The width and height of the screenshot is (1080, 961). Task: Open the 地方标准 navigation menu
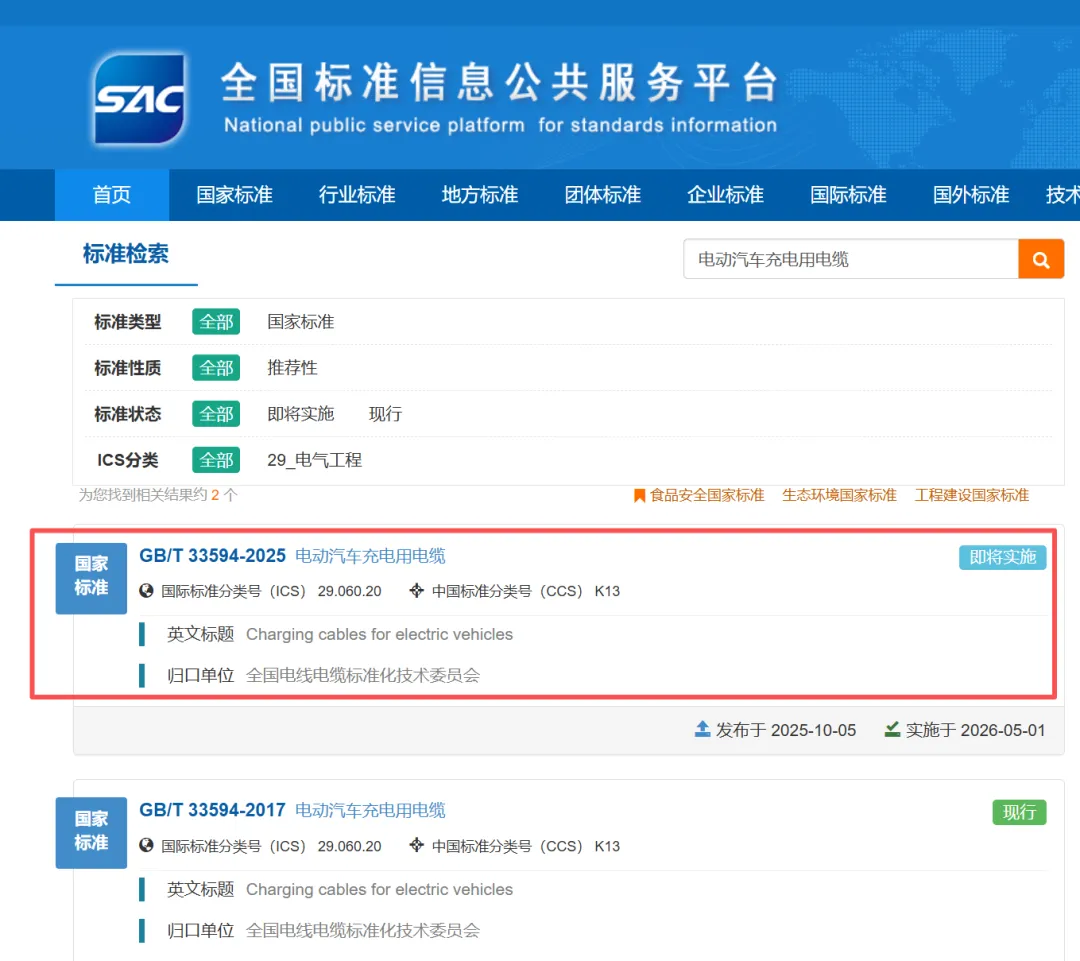tap(479, 195)
